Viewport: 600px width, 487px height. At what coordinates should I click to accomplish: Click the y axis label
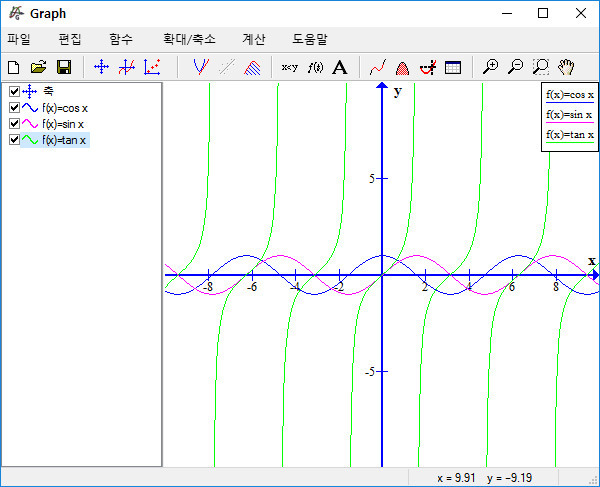(398, 92)
